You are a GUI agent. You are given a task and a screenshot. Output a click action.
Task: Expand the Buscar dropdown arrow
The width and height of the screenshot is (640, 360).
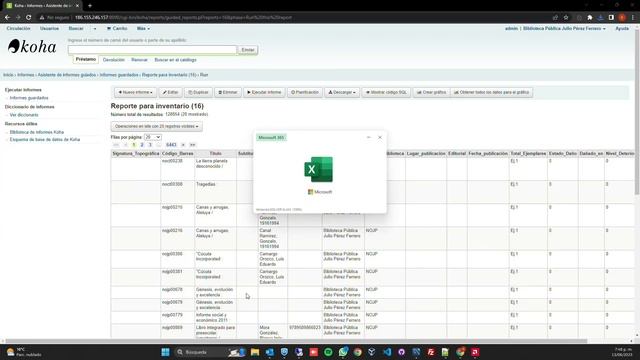[95, 29]
